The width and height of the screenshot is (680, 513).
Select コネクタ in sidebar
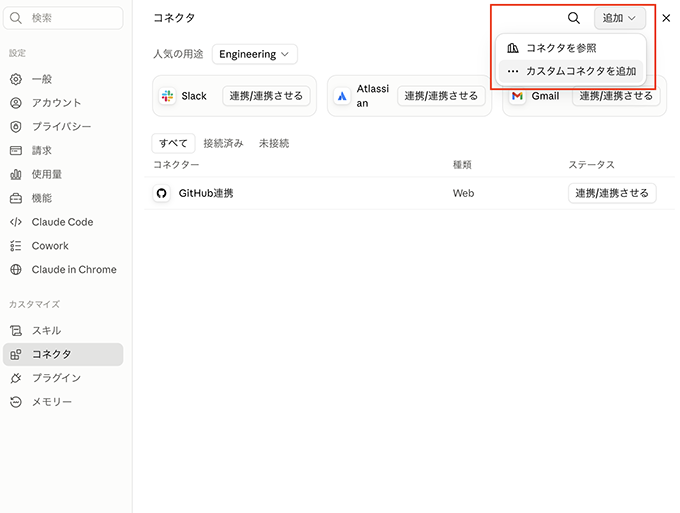pyautogui.click(x=63, y=354)
